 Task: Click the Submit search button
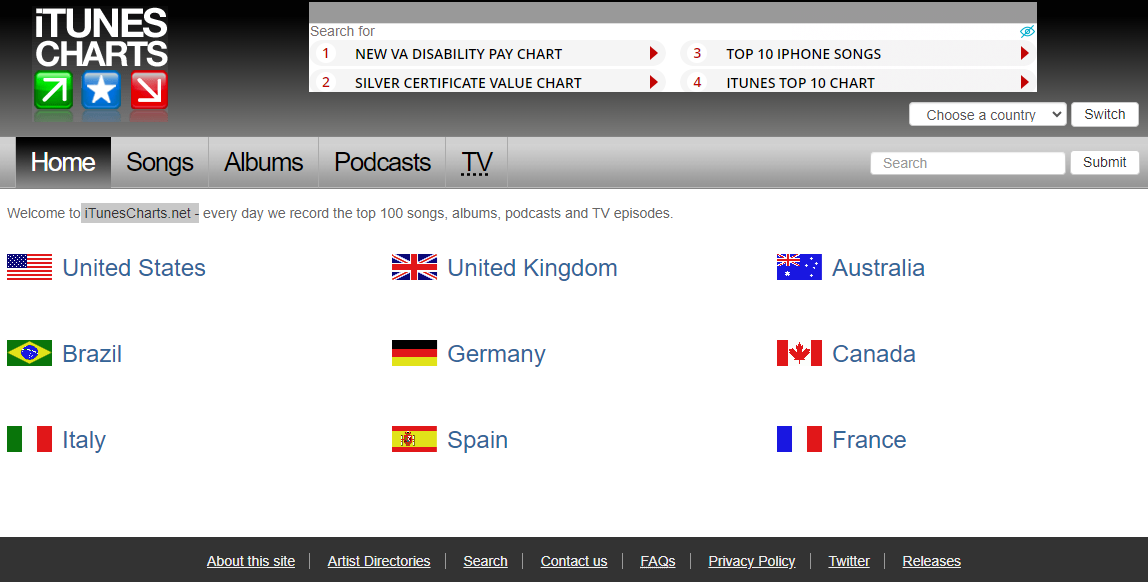pyautogui.click(x=1105, y=163)
